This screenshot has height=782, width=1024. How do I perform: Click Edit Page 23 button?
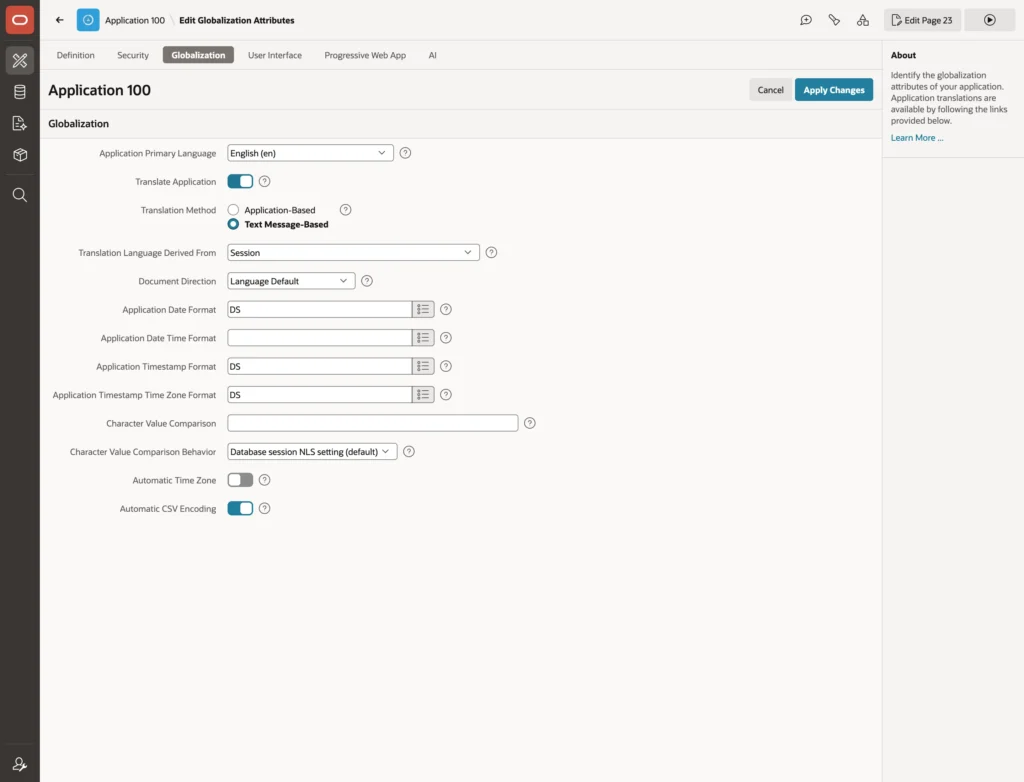[x=922, y=20]
